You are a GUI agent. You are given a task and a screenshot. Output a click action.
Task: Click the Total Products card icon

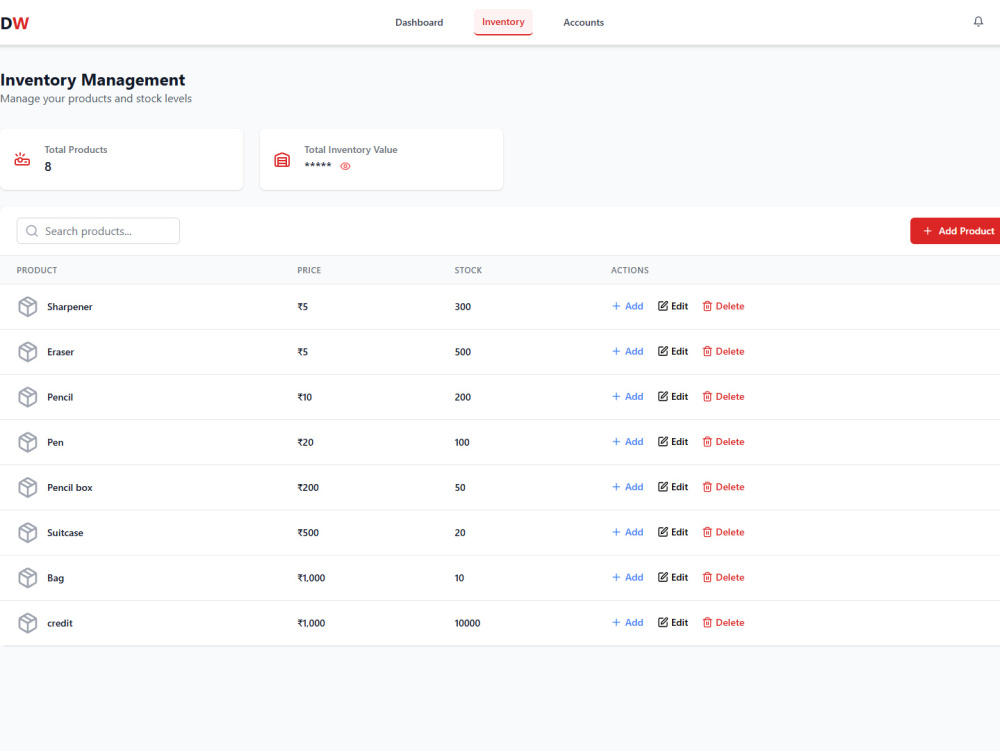tap(22, 159)
